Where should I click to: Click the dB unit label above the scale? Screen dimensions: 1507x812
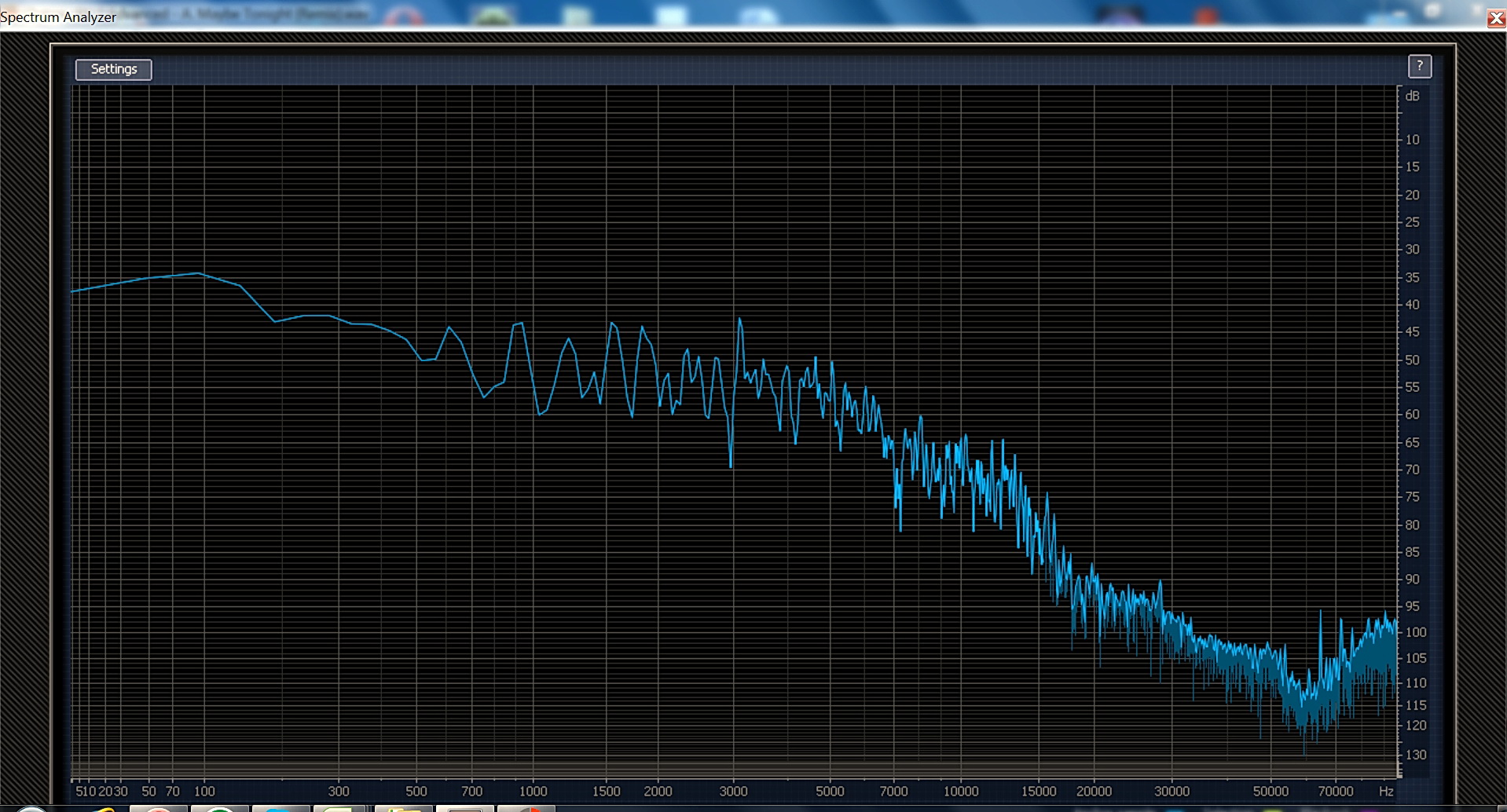coord(1412,97)
